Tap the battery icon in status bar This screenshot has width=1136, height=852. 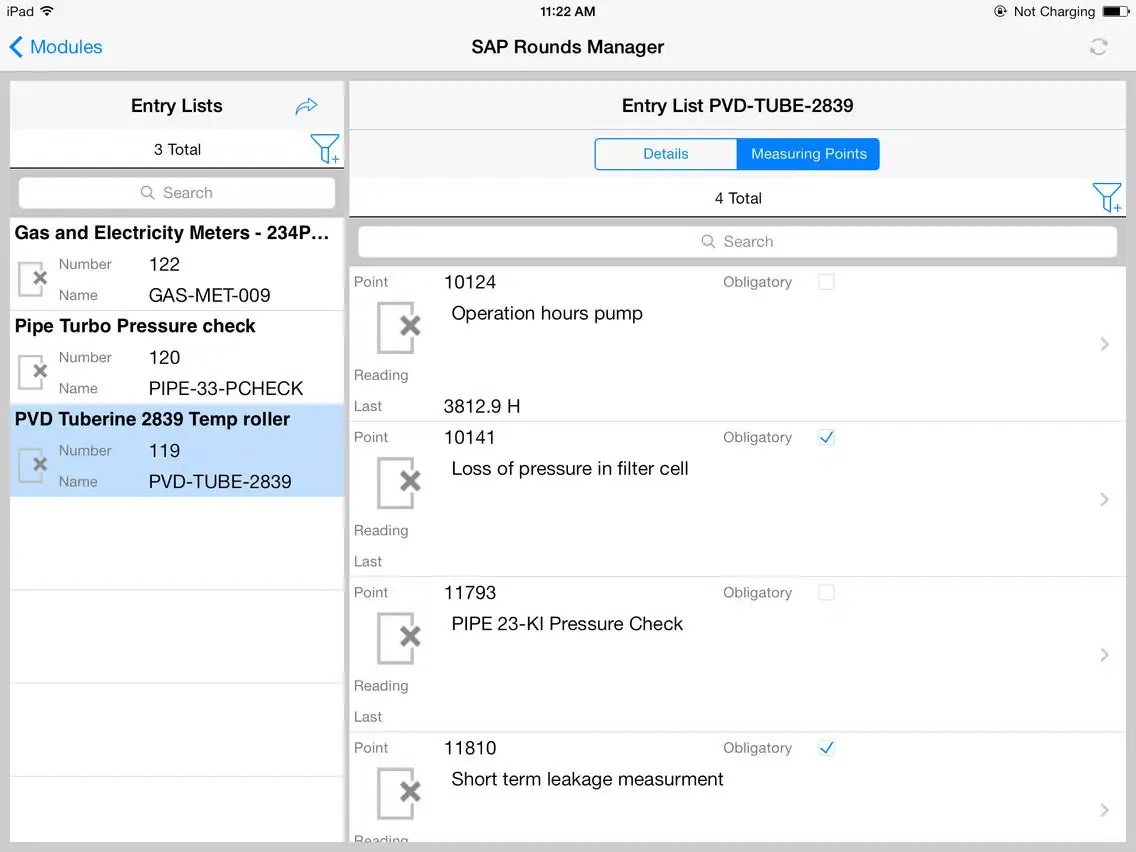coord(1116,11)
